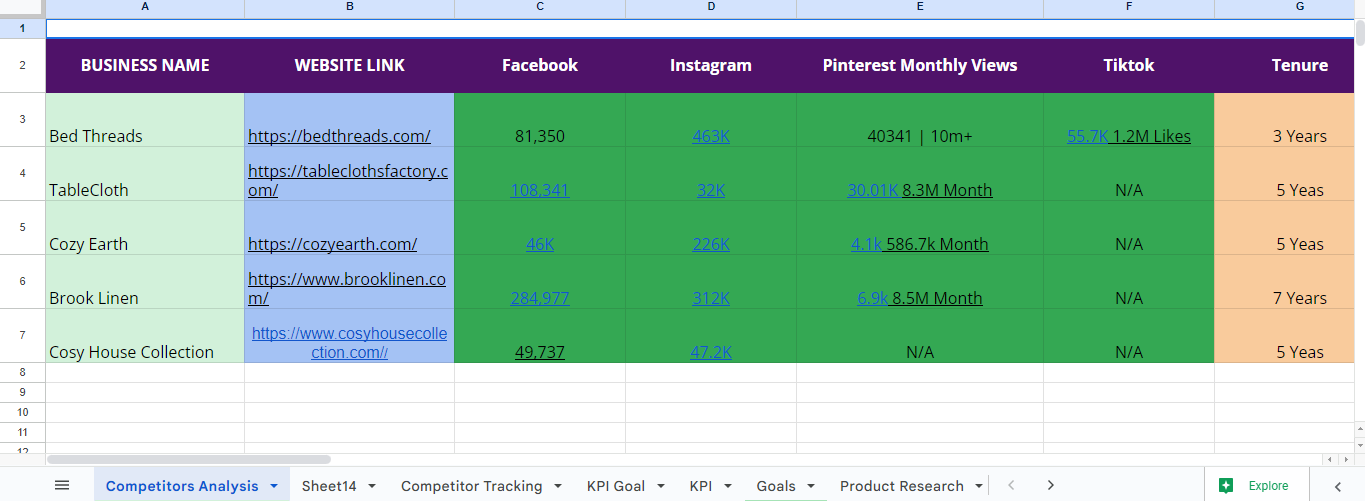Collapse side panel chevron at bottom right
This screenshot has width=1365, height=501.
[x=1338, y=486]
